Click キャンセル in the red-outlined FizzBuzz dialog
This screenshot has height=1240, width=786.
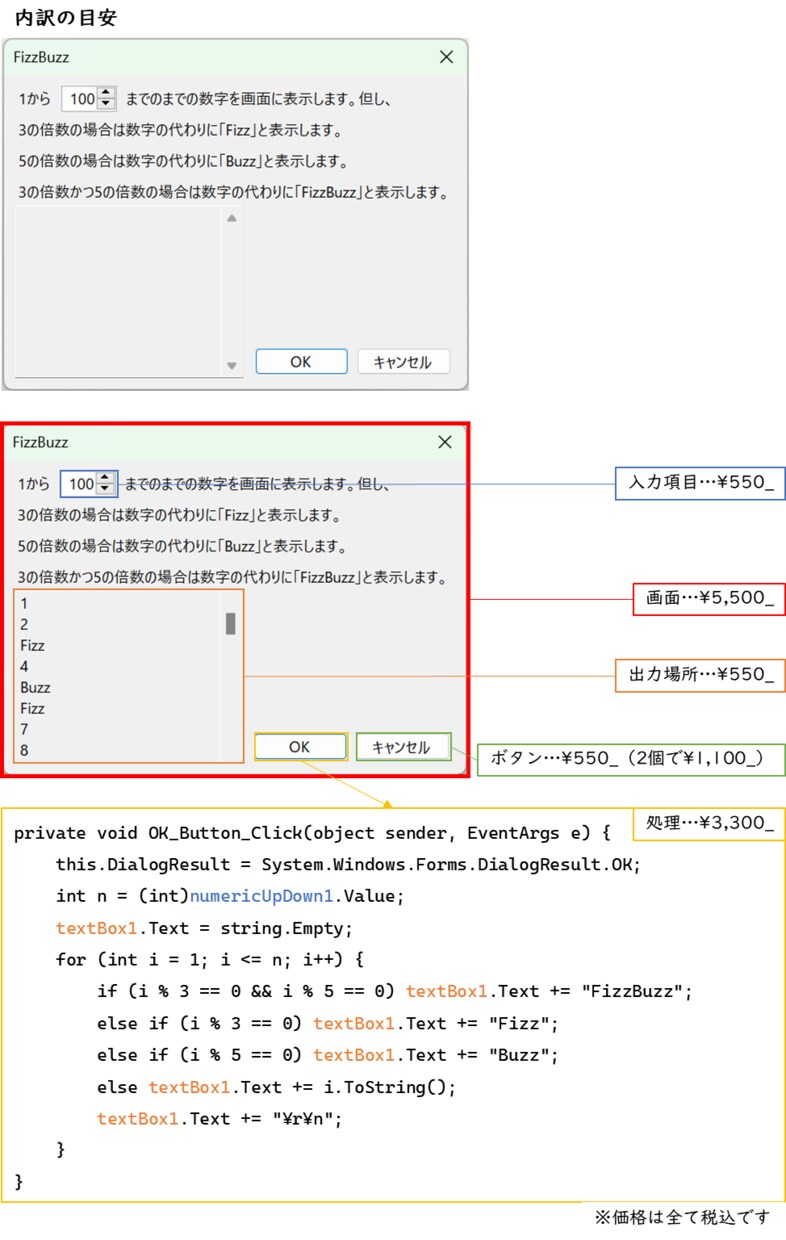pos(403,747)
